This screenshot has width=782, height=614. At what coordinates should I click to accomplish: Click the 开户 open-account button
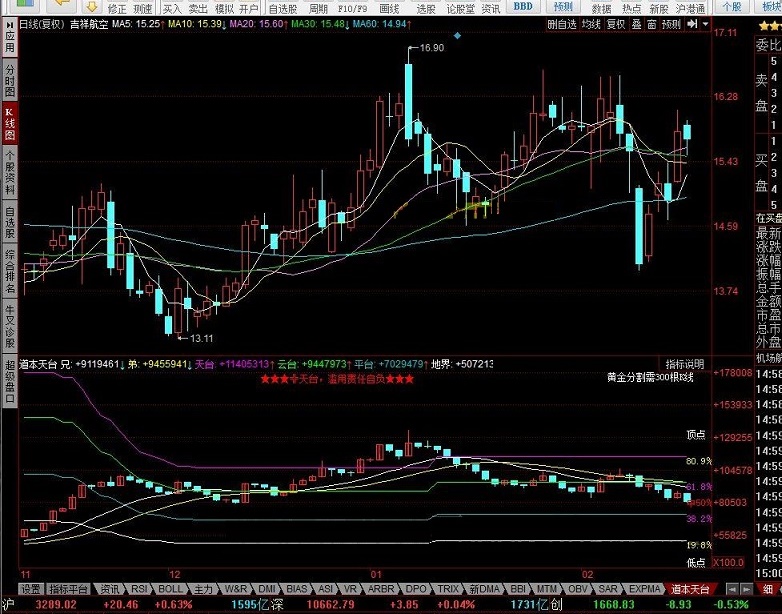coord(248,8)
